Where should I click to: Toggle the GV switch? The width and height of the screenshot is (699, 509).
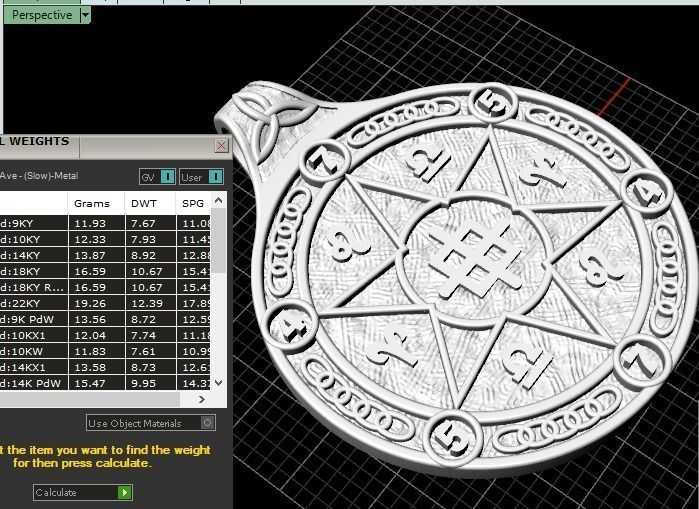pyautogui.click(x=157, y=177)
